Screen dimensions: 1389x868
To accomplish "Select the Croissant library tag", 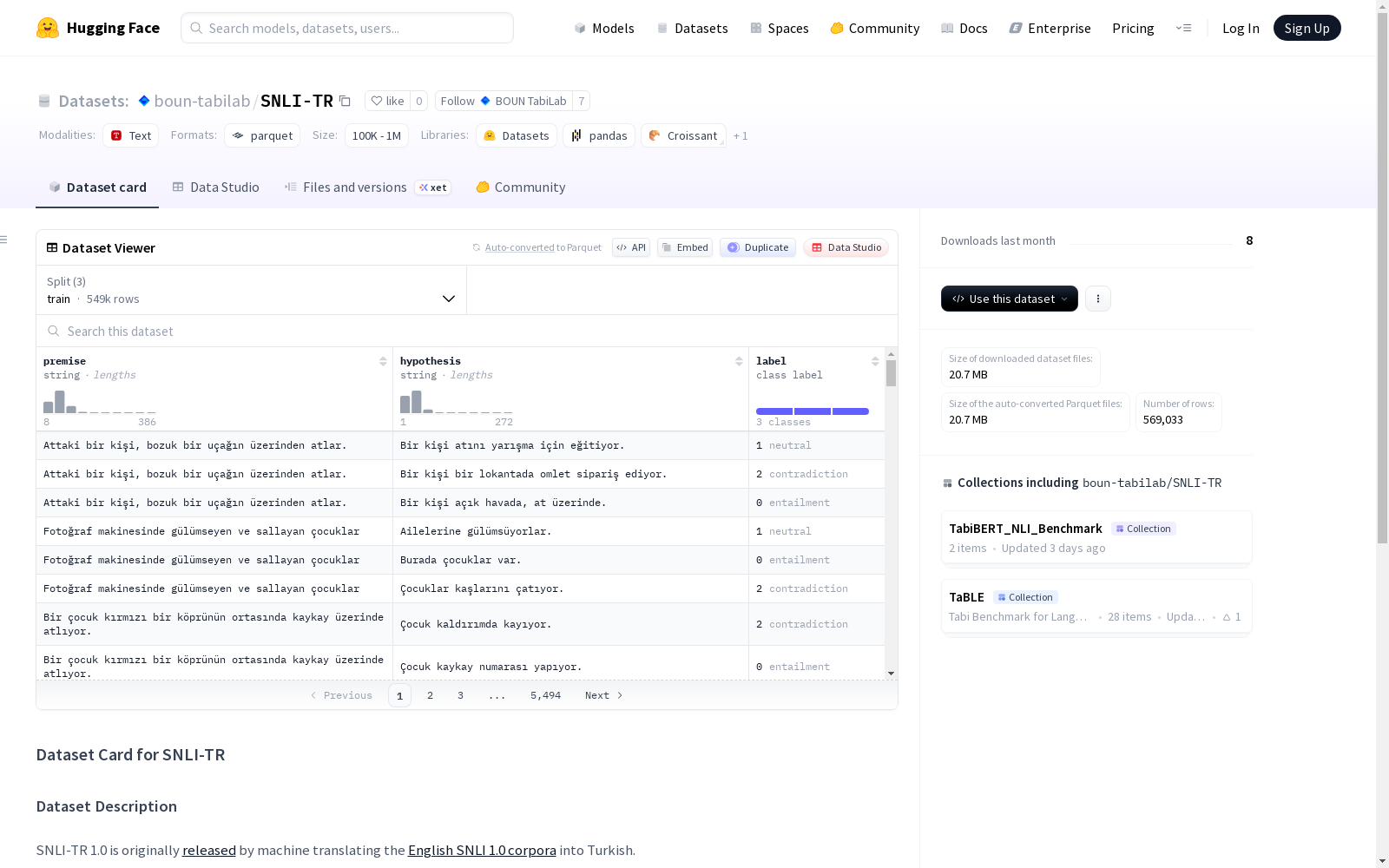I will coord(683,135).
